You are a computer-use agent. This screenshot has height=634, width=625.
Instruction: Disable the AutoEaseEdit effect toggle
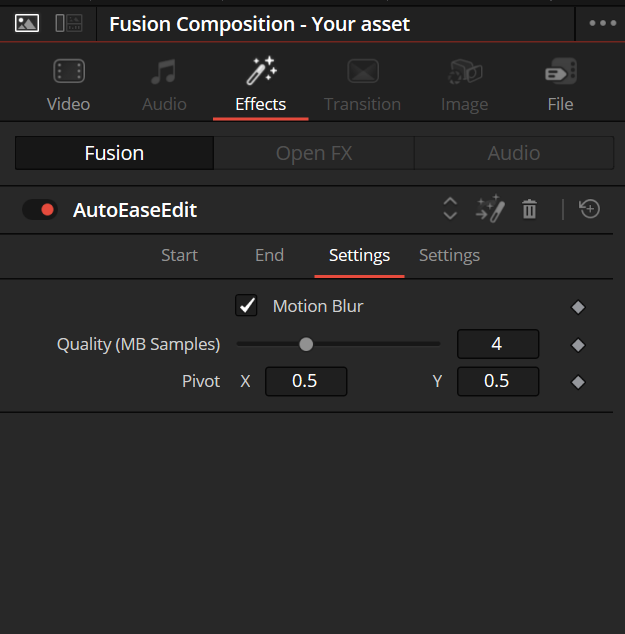[40, 210]
